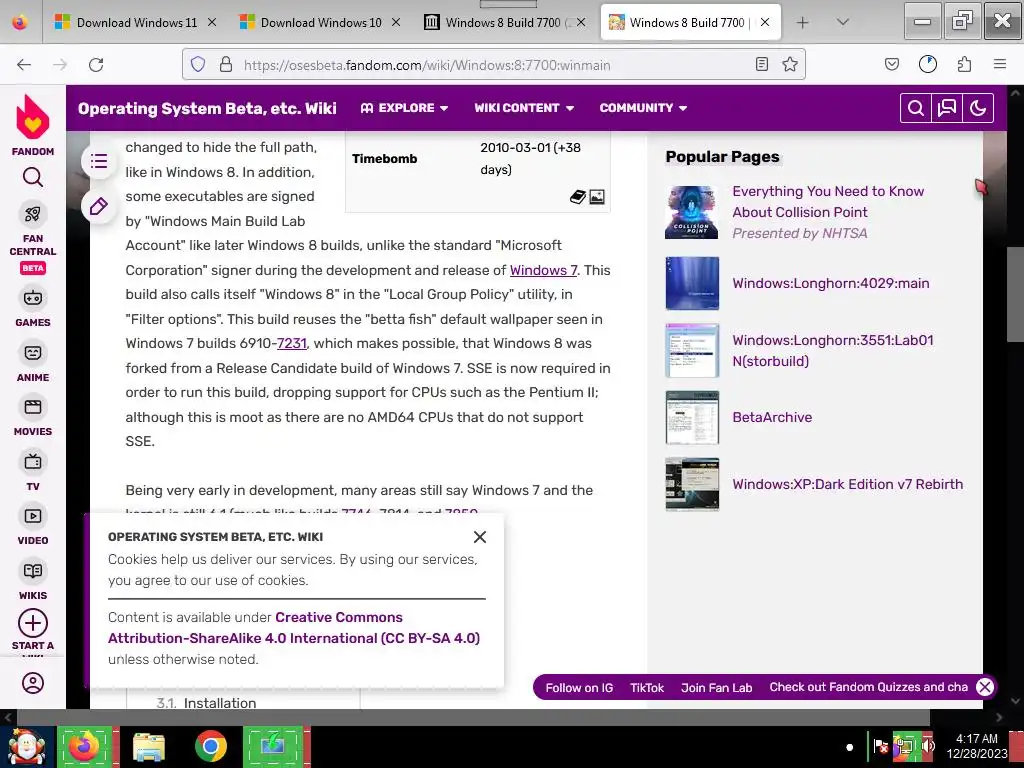Toggle dark theme moon icon
This screenshot has height=768, width=1024.
[978, 108]
